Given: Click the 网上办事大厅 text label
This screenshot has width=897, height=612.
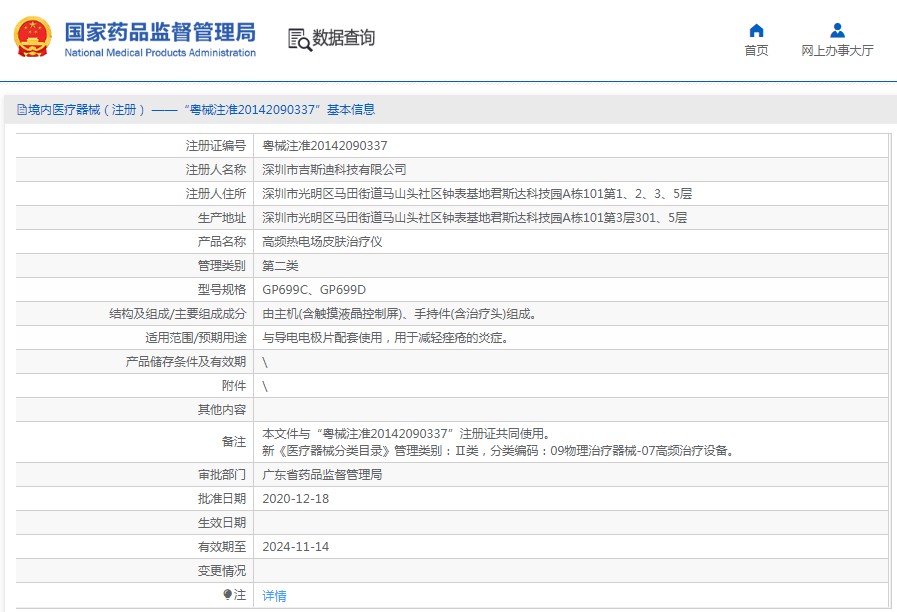Looking at the screenshot, I should 837,50.
